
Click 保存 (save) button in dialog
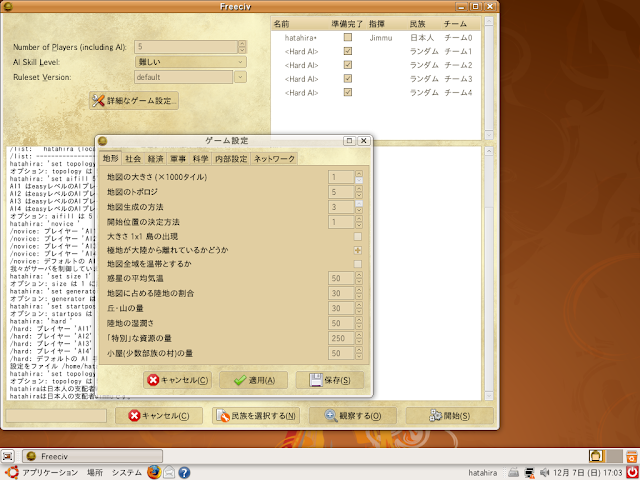pos(330,380)
